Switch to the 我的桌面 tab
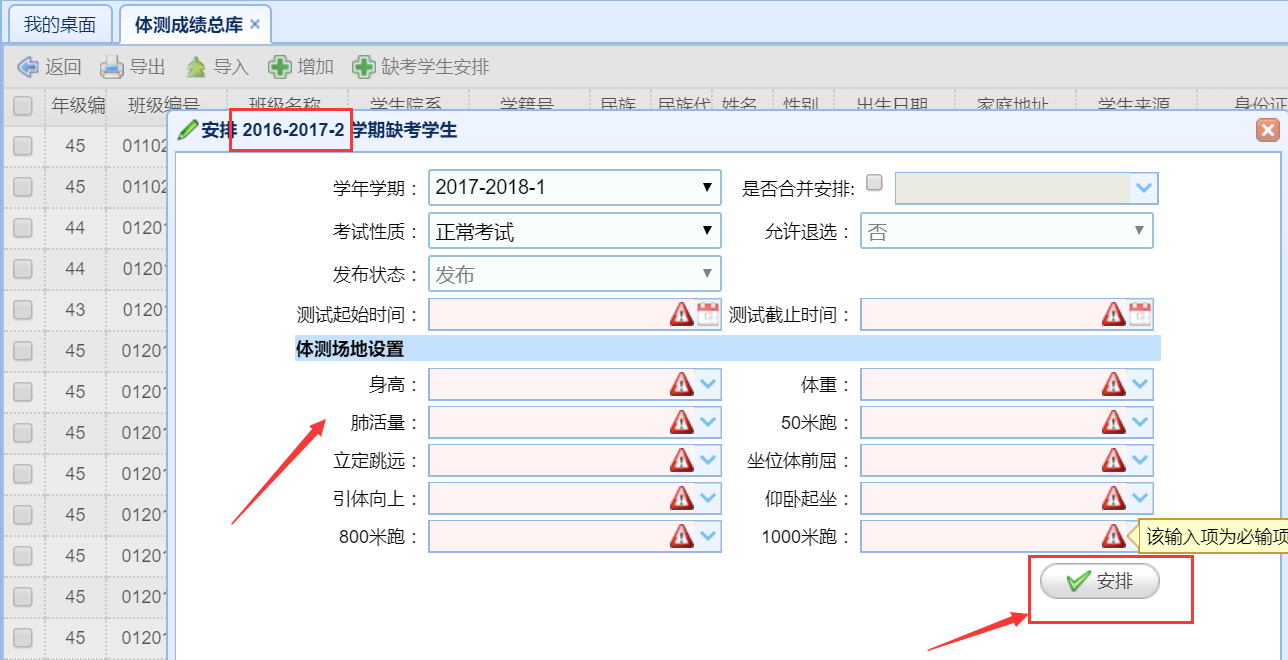Screen dimensions: 1288x660 click(x=59, y=24)
